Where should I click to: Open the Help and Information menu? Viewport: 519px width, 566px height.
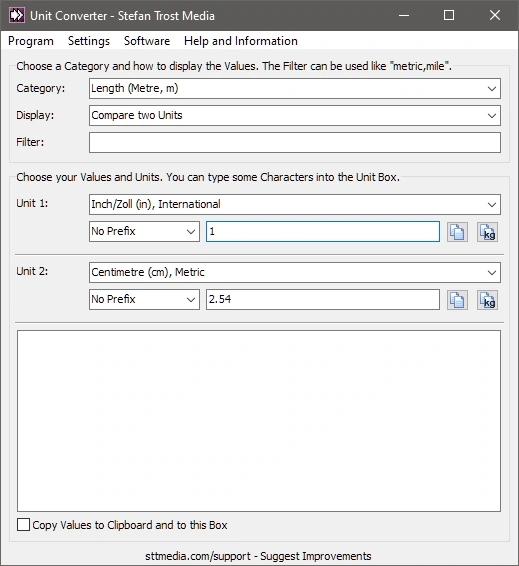[241, 41]
